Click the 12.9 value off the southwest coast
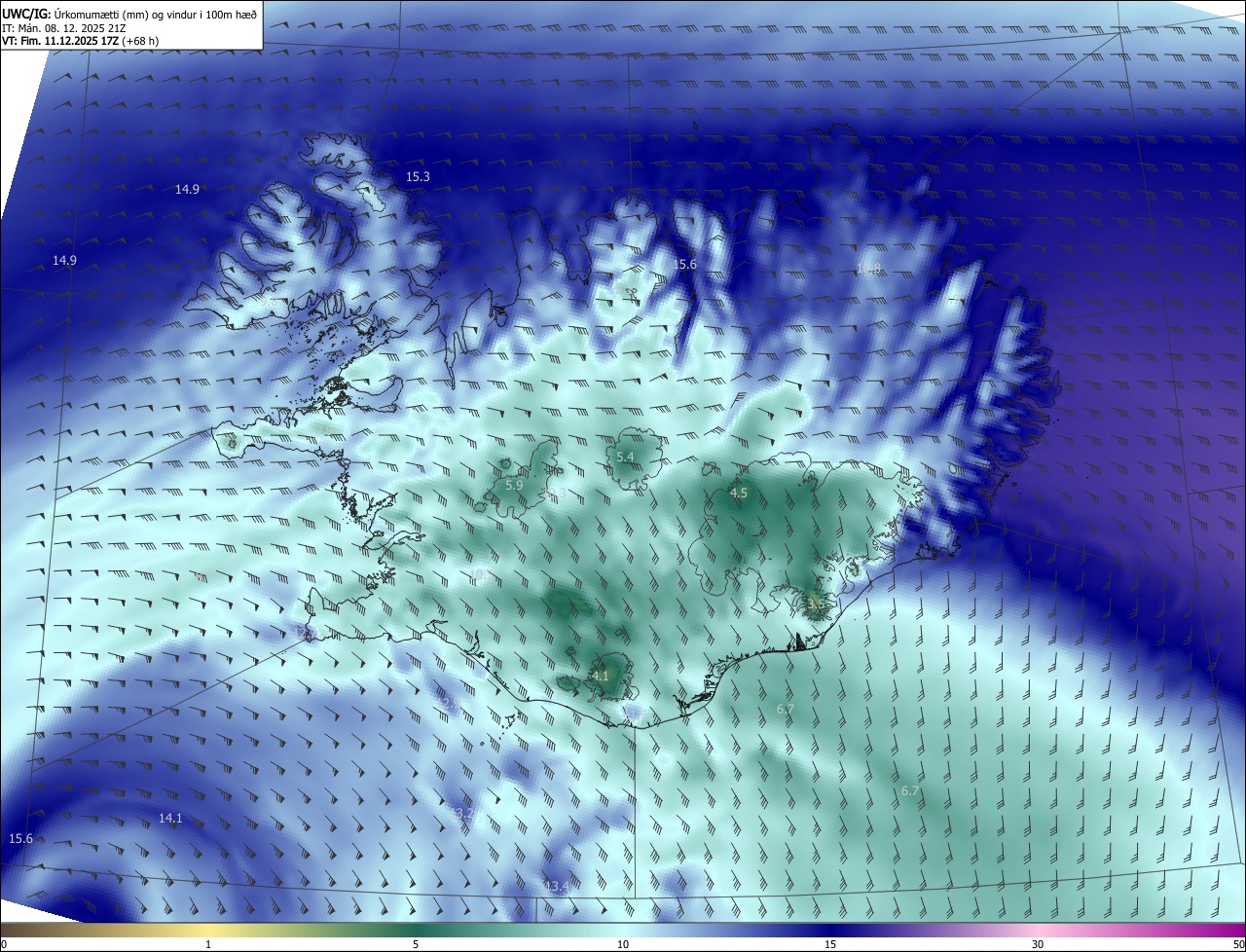Viewport: 1246px width, 952px height. pyautogui.click(x=449, y=703)
